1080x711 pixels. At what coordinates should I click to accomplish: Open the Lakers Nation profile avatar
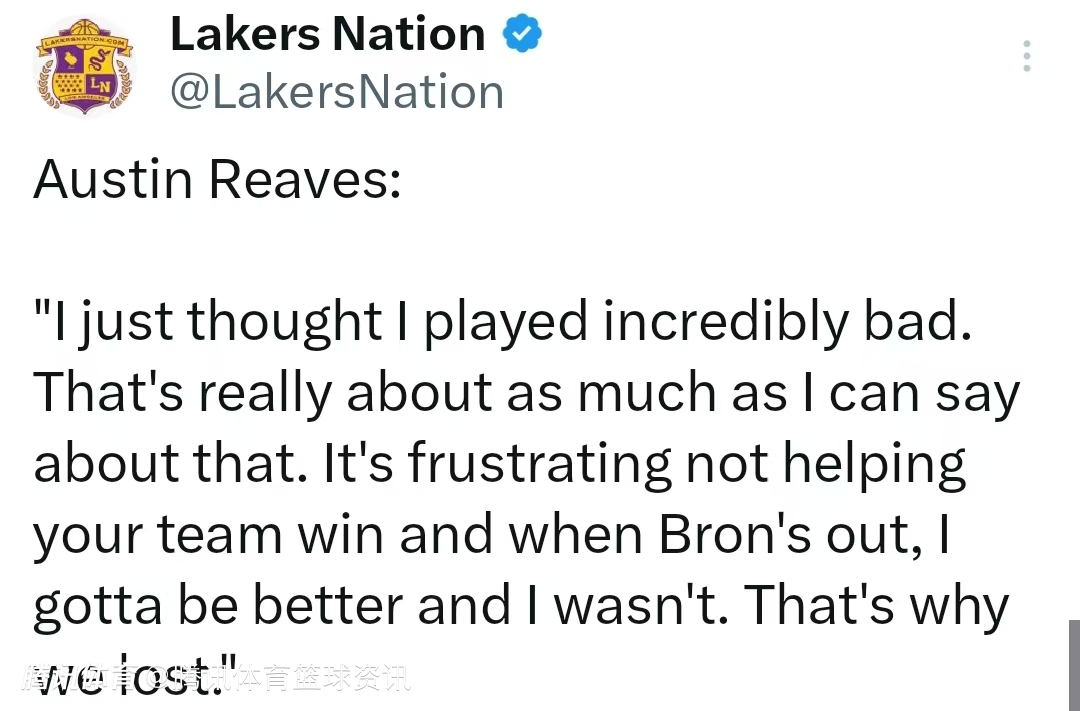pos(84,70)
